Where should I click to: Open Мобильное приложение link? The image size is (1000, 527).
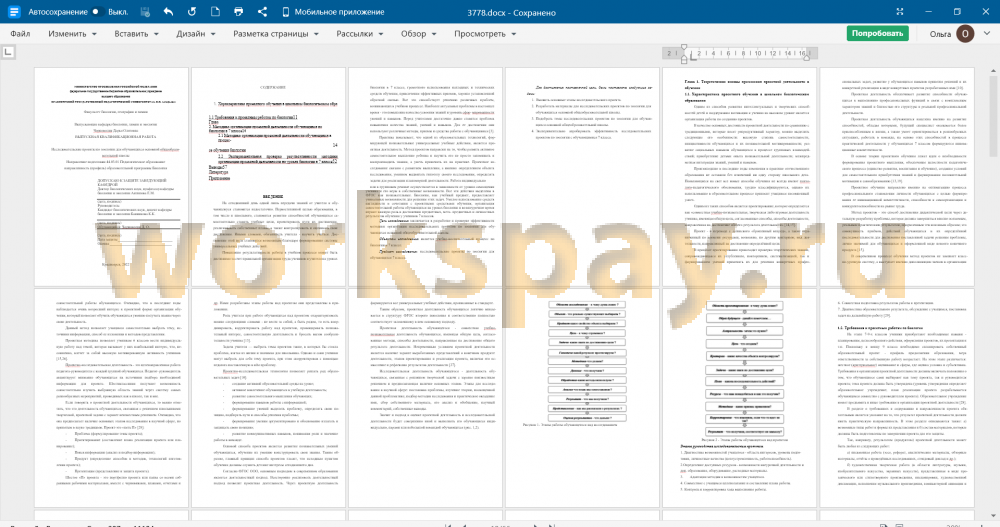(333, 11)
